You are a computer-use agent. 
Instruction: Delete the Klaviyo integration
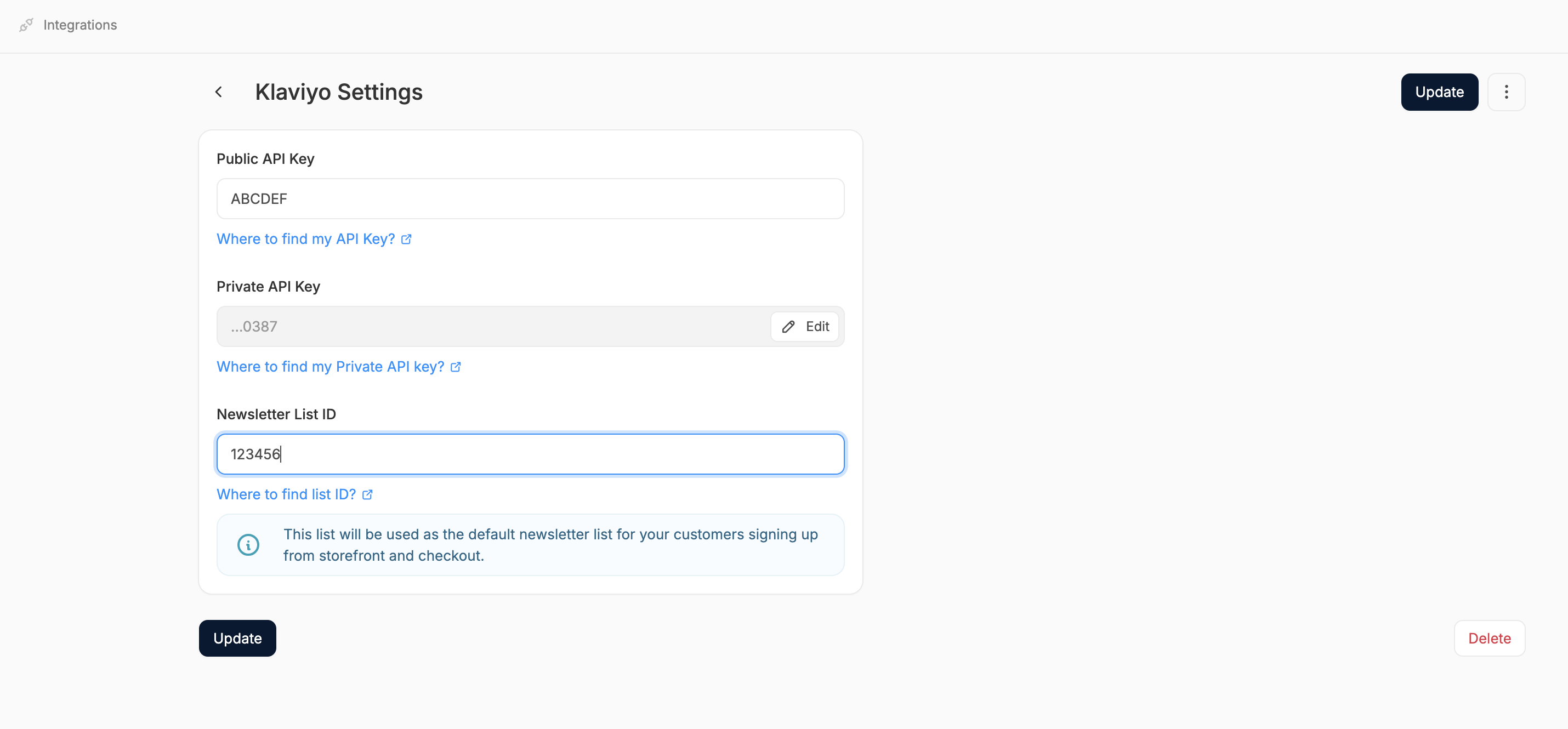[x=1490, y=639]
